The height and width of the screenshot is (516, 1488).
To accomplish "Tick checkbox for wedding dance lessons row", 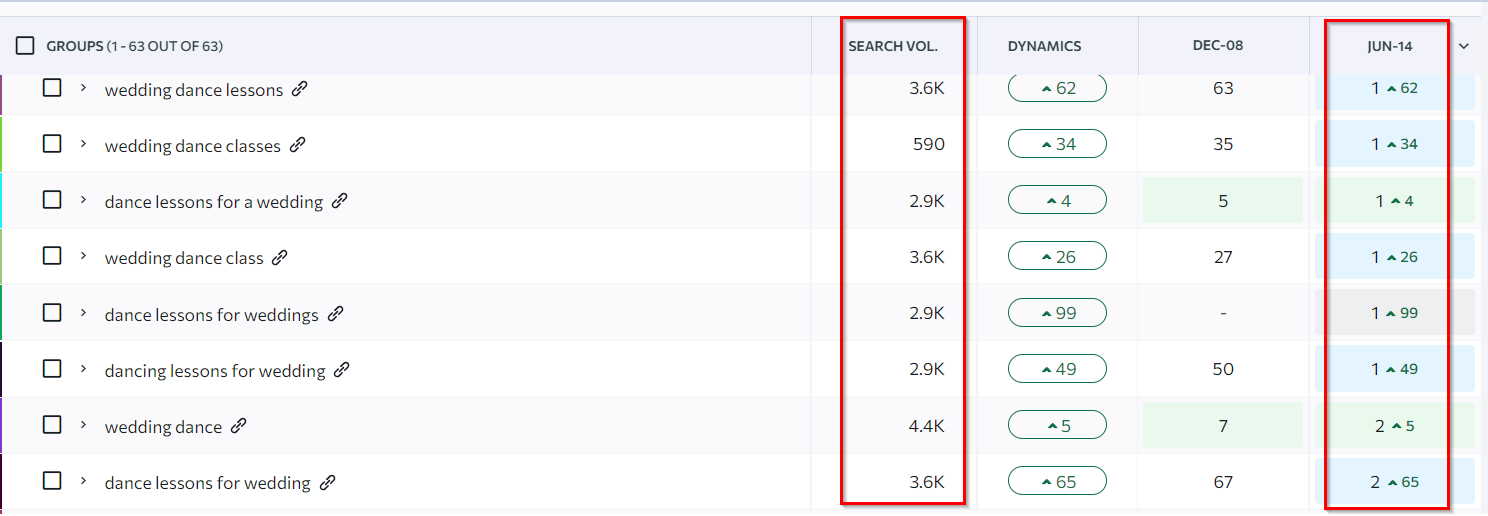I will [x=52, y=88].
